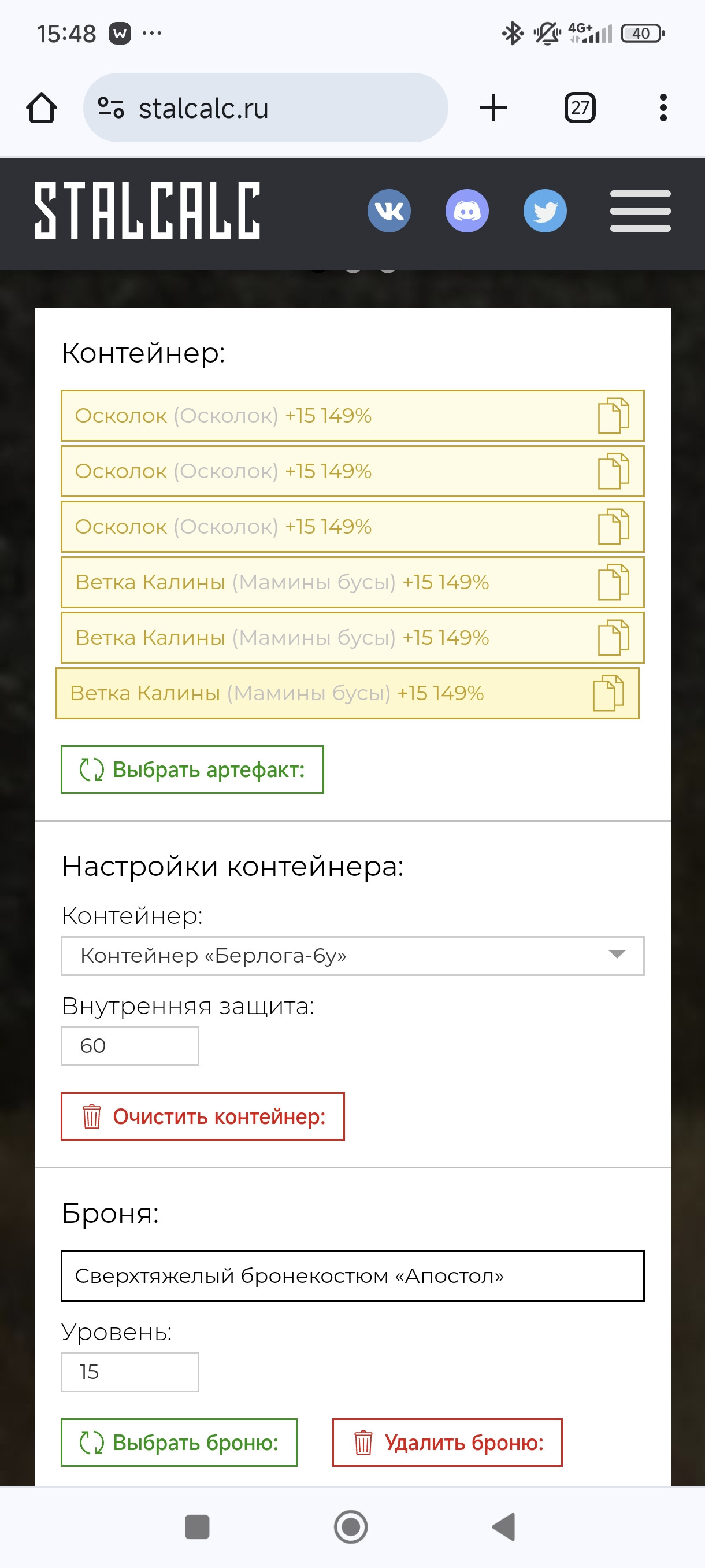Copy the last Ветка Калины artifact
705x1568 pixels.
(x=608, y=693)
